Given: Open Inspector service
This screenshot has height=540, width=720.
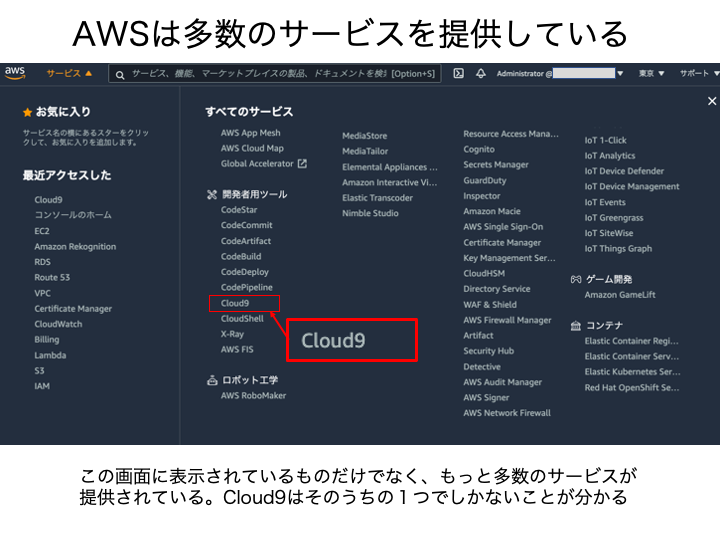Looking at the screenshot, I should click(482, 196).
